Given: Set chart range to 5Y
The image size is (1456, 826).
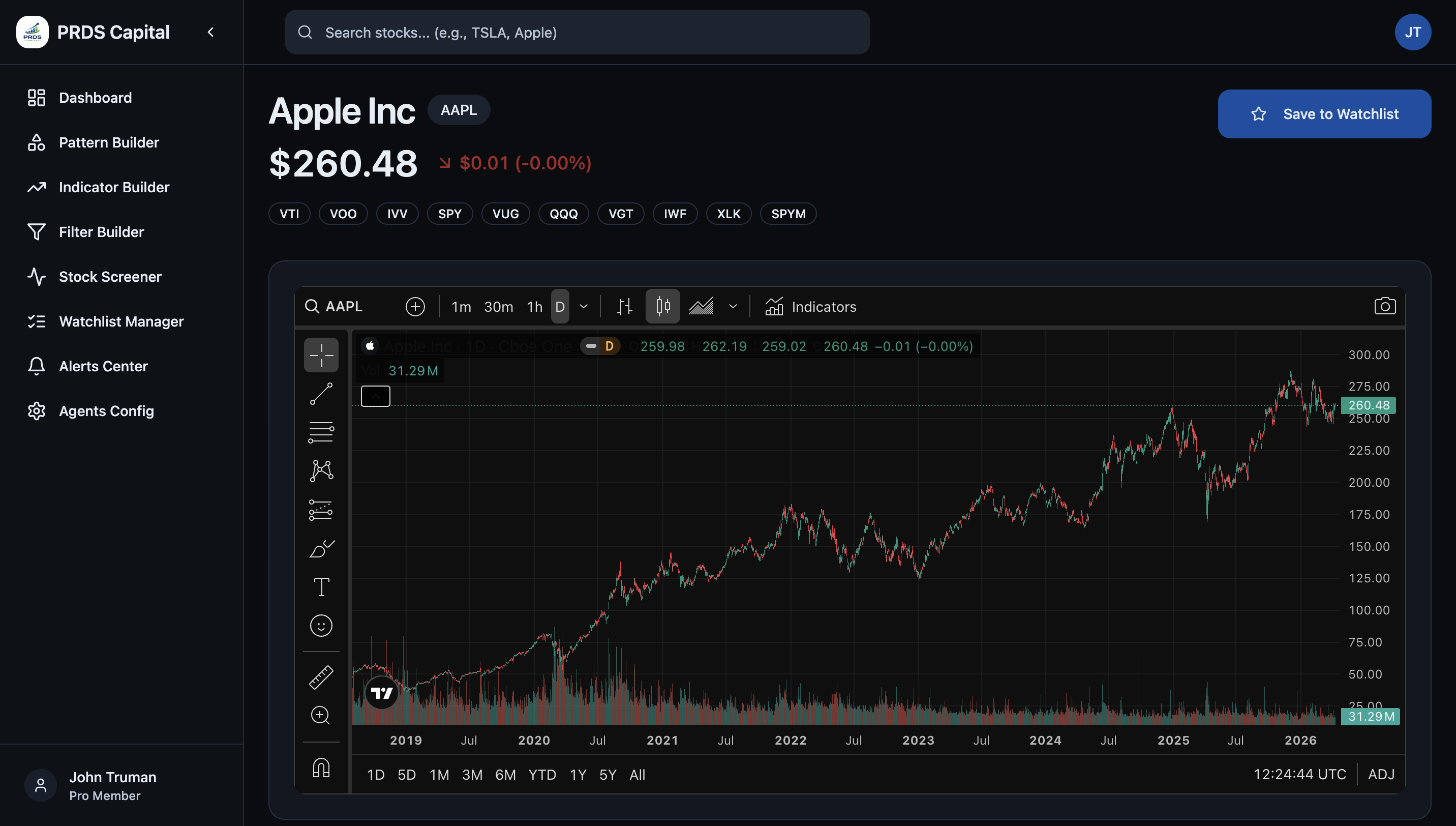Looking at the screenshot, I should (608, 775).
